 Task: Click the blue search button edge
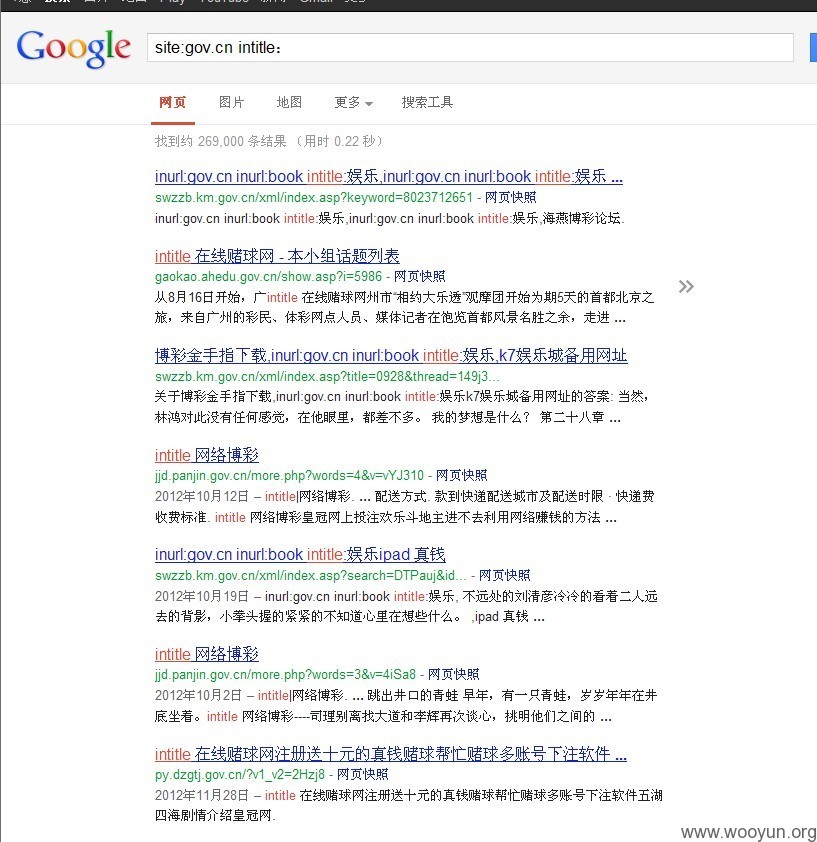tap(813, 47)
